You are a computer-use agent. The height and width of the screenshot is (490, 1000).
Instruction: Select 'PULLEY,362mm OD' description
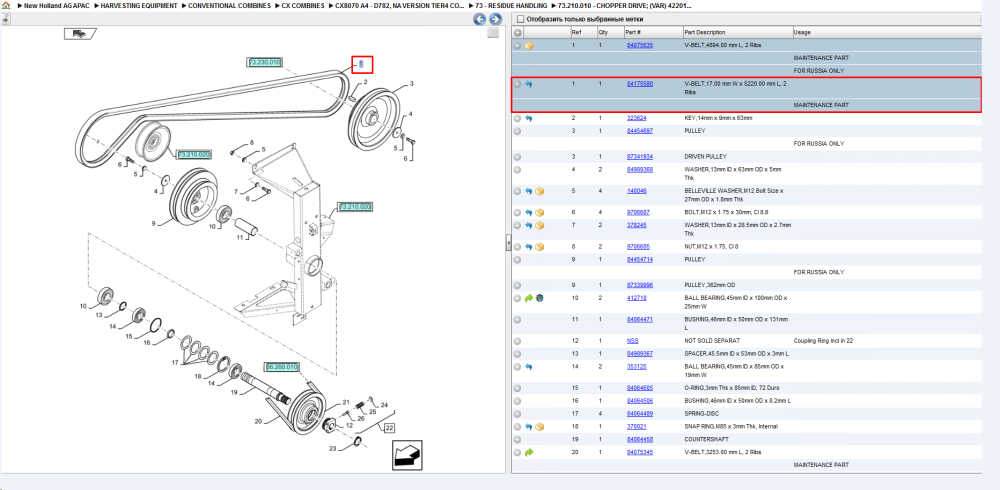pyautogui.click(x=710, y=285)
